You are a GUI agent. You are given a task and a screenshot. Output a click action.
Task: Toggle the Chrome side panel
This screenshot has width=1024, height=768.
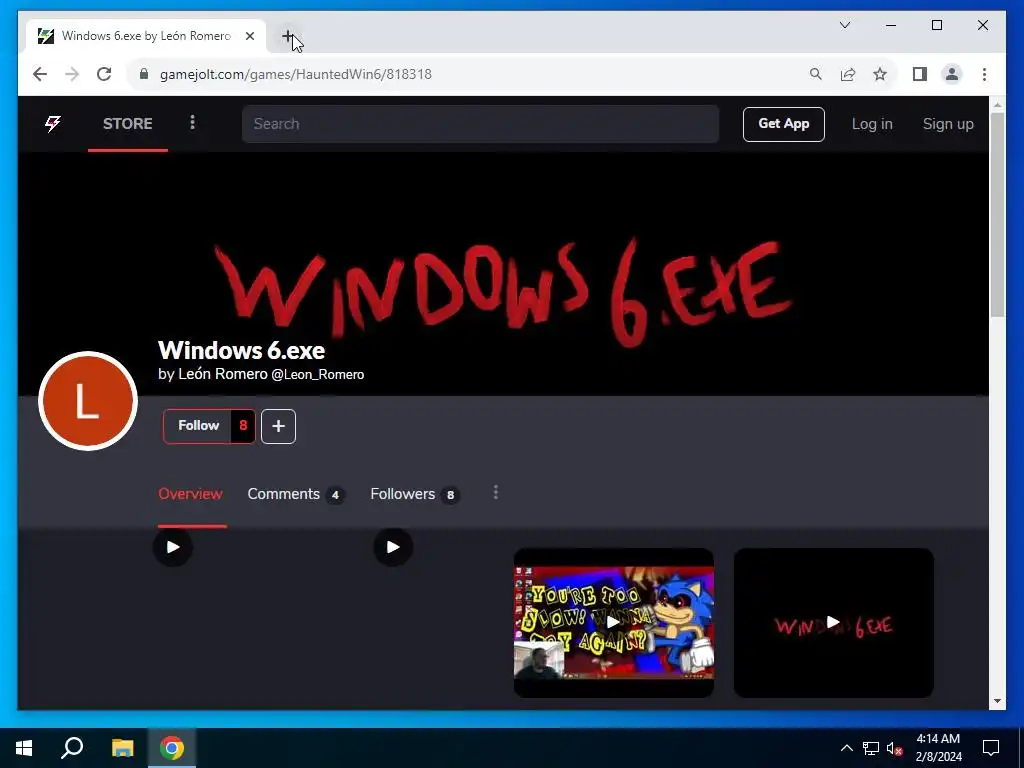point(920,74)
